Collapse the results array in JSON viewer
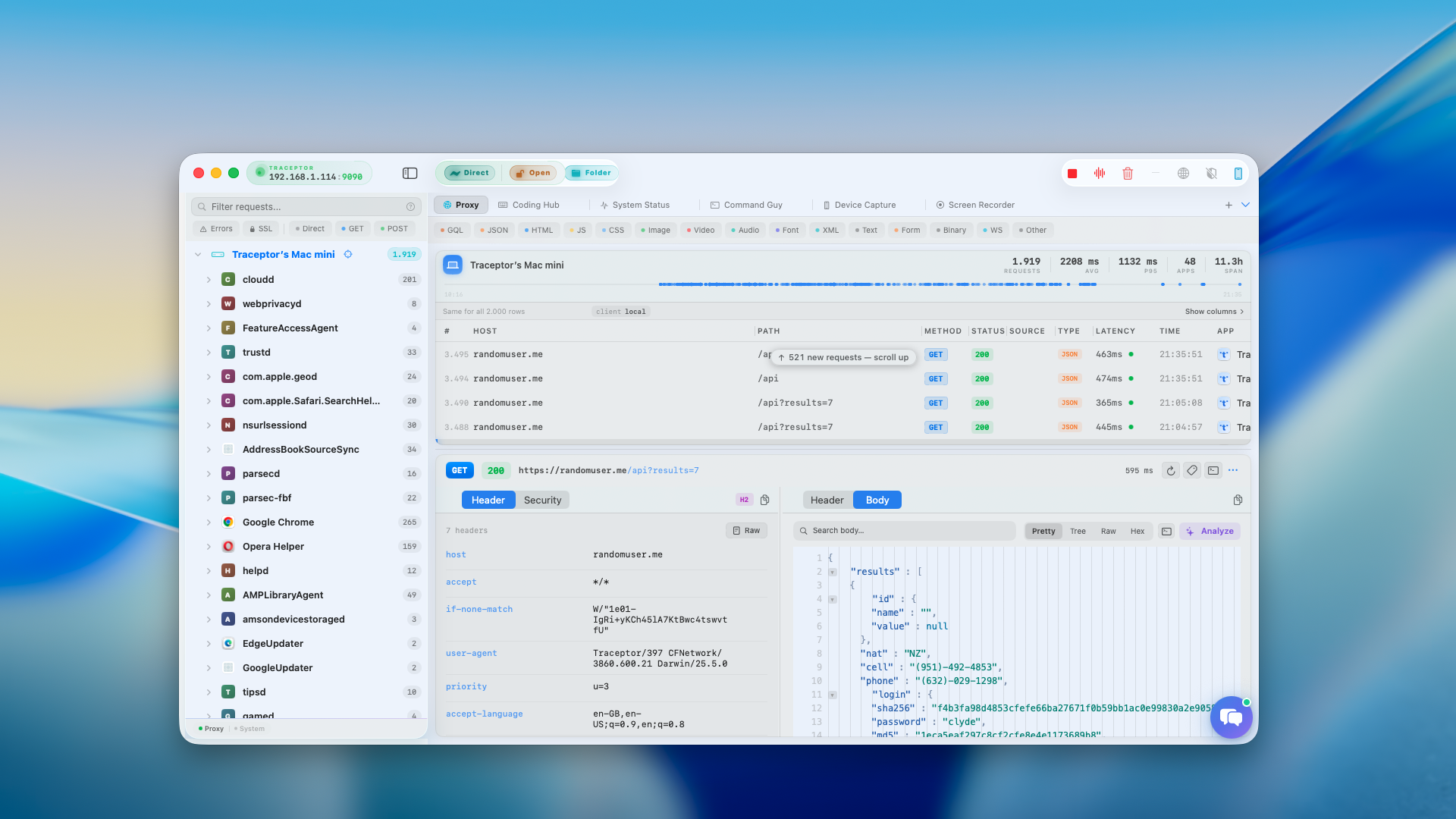 pyautogui.click(x=833, y=573)
